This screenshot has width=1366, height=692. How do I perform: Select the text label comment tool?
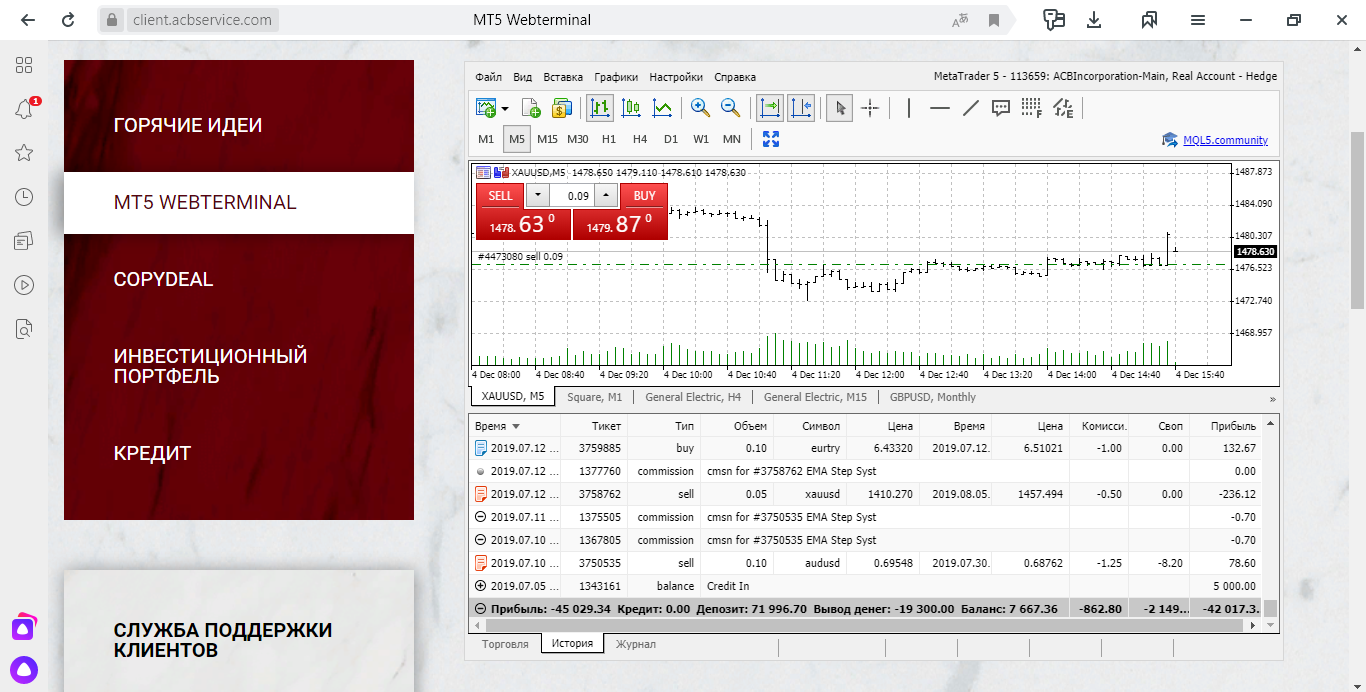pyautogui.click(x=1001, y=107)
